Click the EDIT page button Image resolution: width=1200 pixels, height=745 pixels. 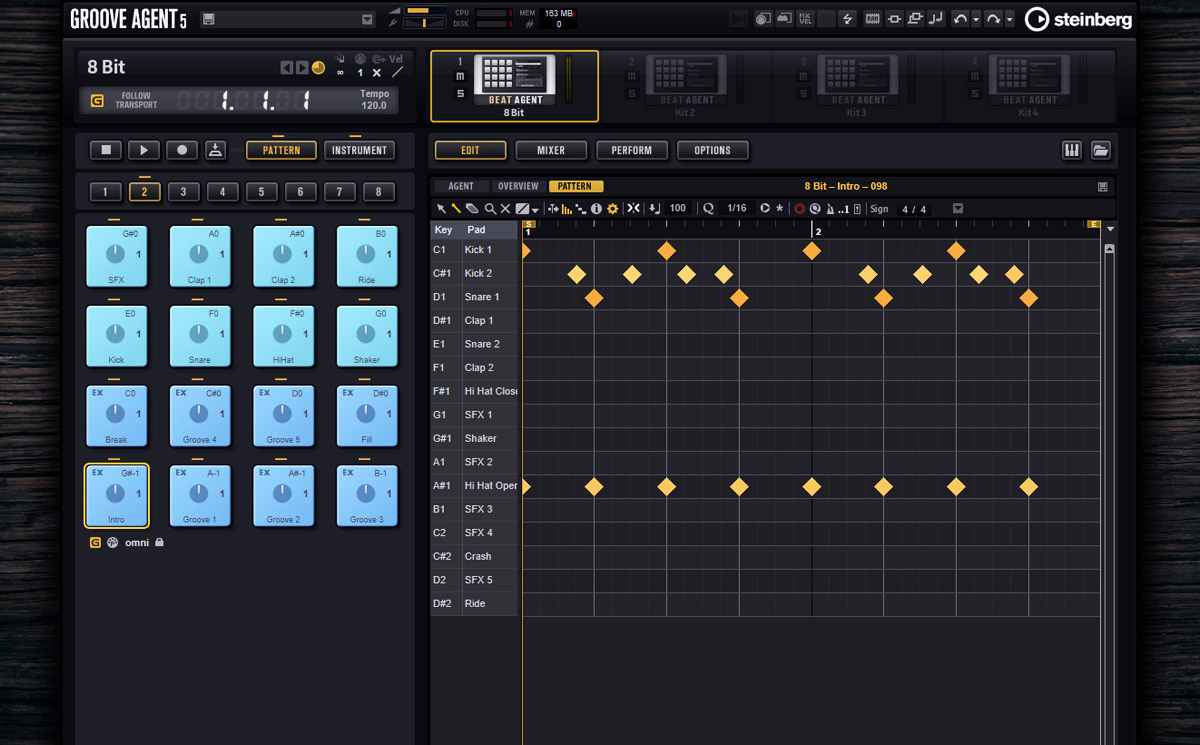pos(470,150)
